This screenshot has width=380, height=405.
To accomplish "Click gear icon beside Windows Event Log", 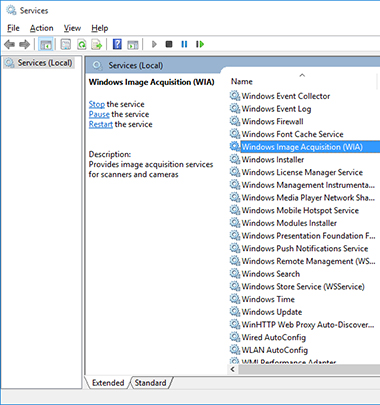I will click(235, 109).
